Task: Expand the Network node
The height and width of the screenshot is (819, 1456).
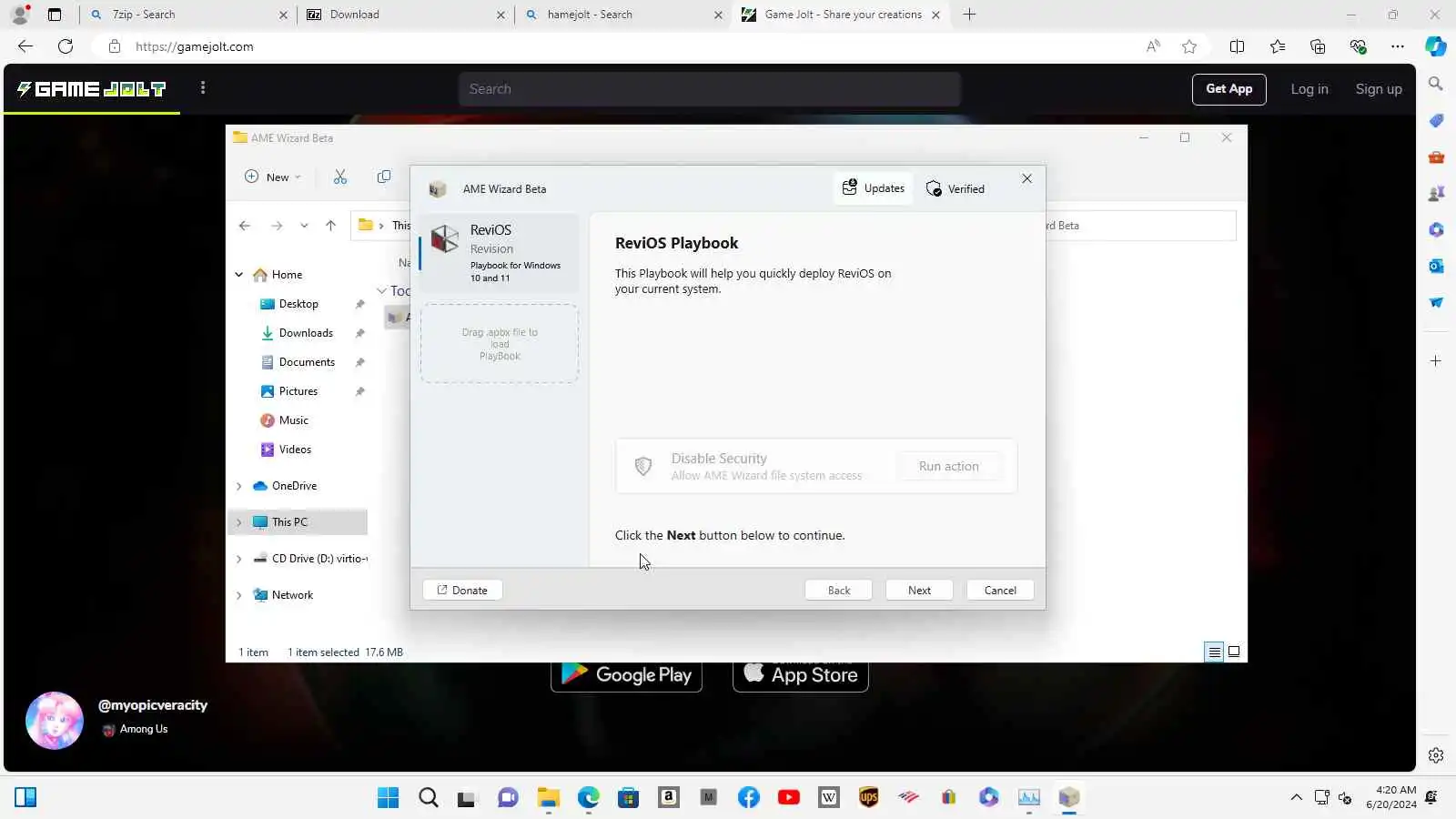Action: (x=239, y=595)
